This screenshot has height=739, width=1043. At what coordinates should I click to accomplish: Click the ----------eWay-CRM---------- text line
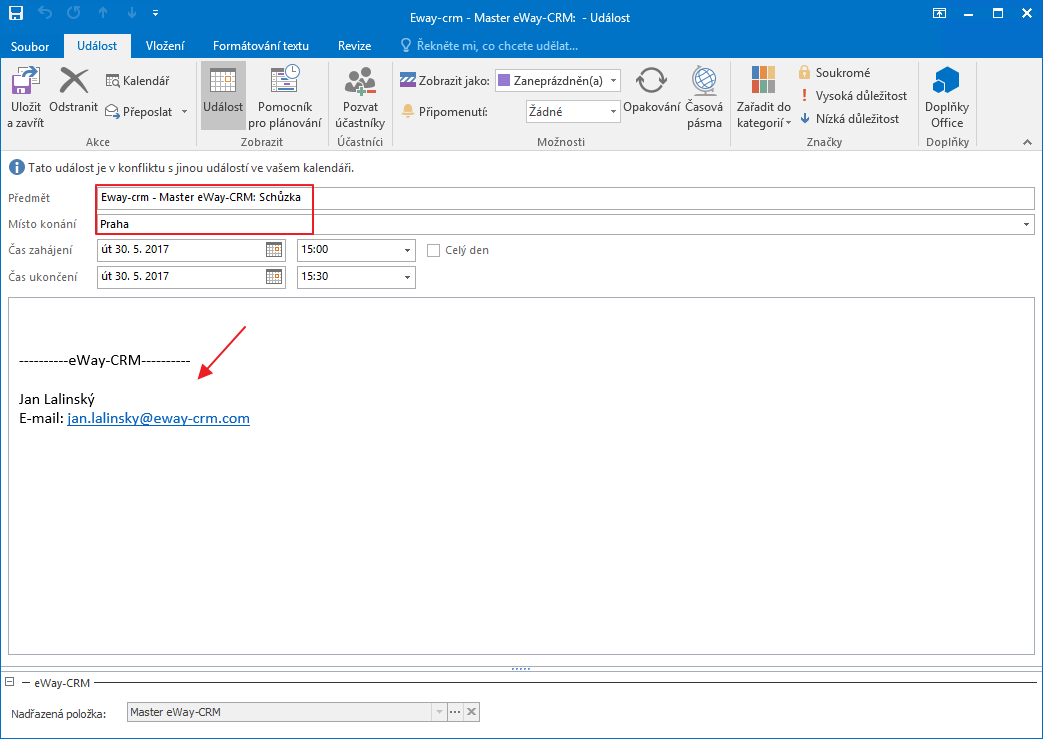tap(104, 361)
